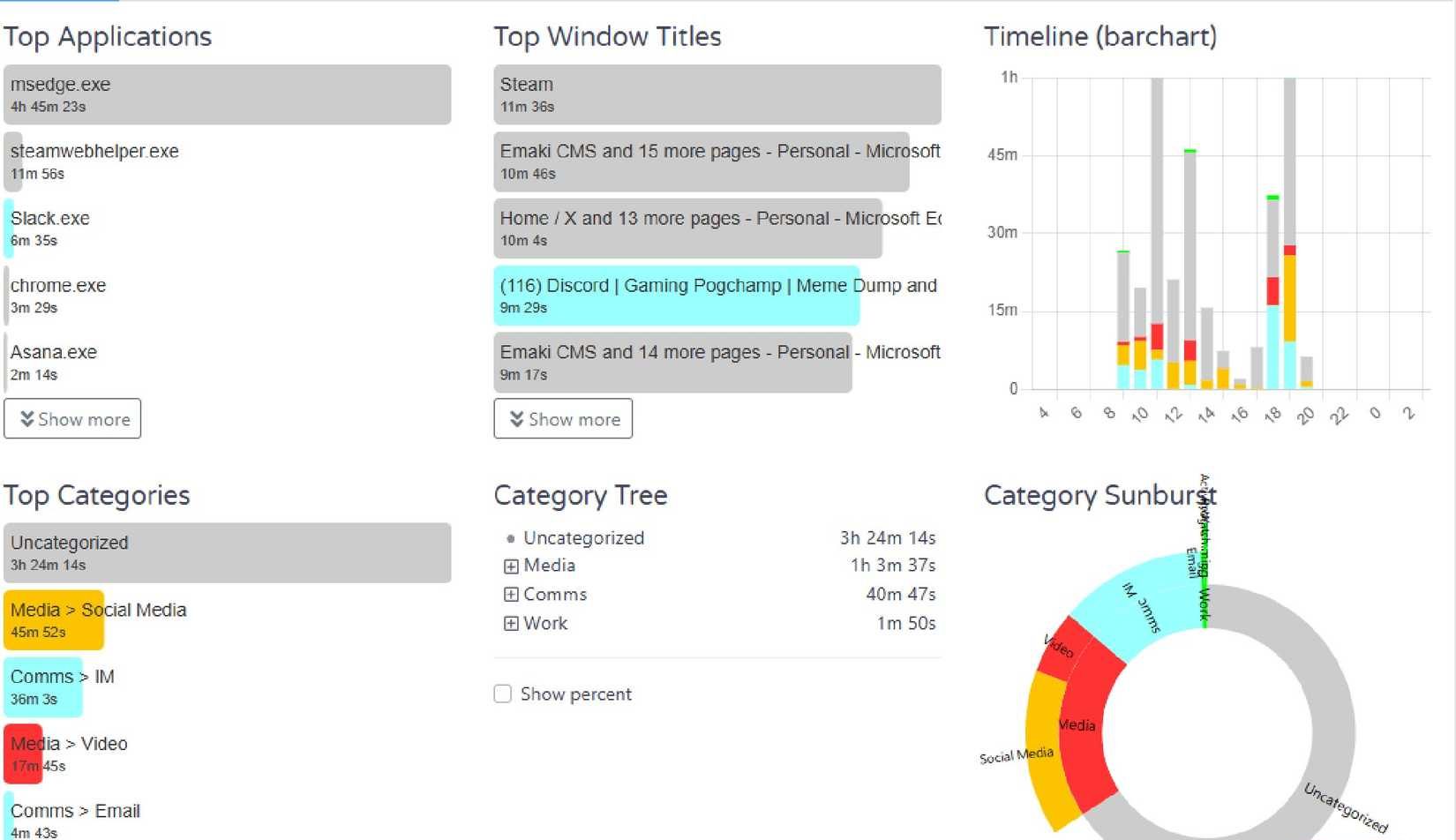
Task: Select the Comms > IM category bar
Action: tap(227, 687)
